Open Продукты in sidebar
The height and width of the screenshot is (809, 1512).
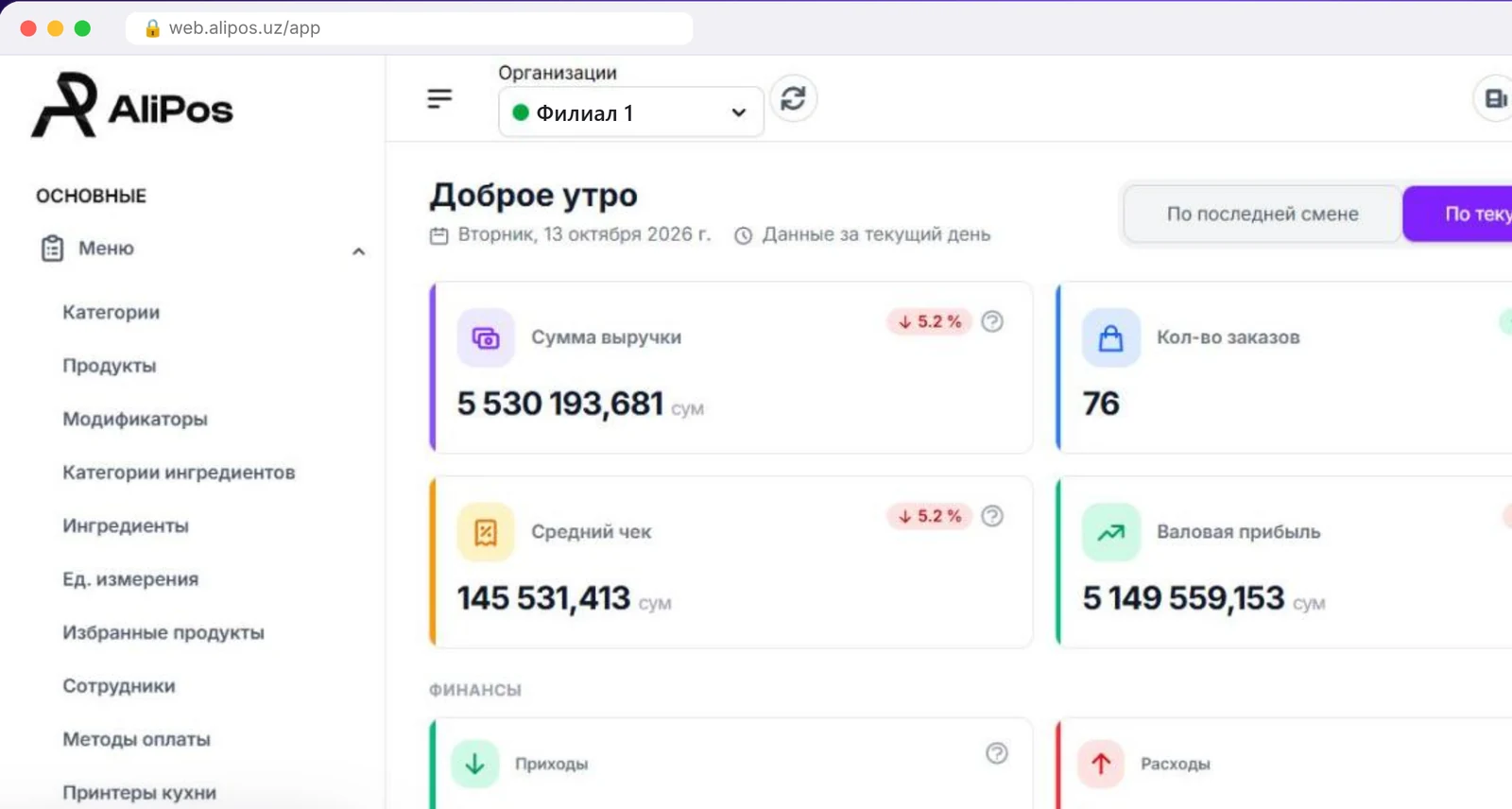click(110, 366)
